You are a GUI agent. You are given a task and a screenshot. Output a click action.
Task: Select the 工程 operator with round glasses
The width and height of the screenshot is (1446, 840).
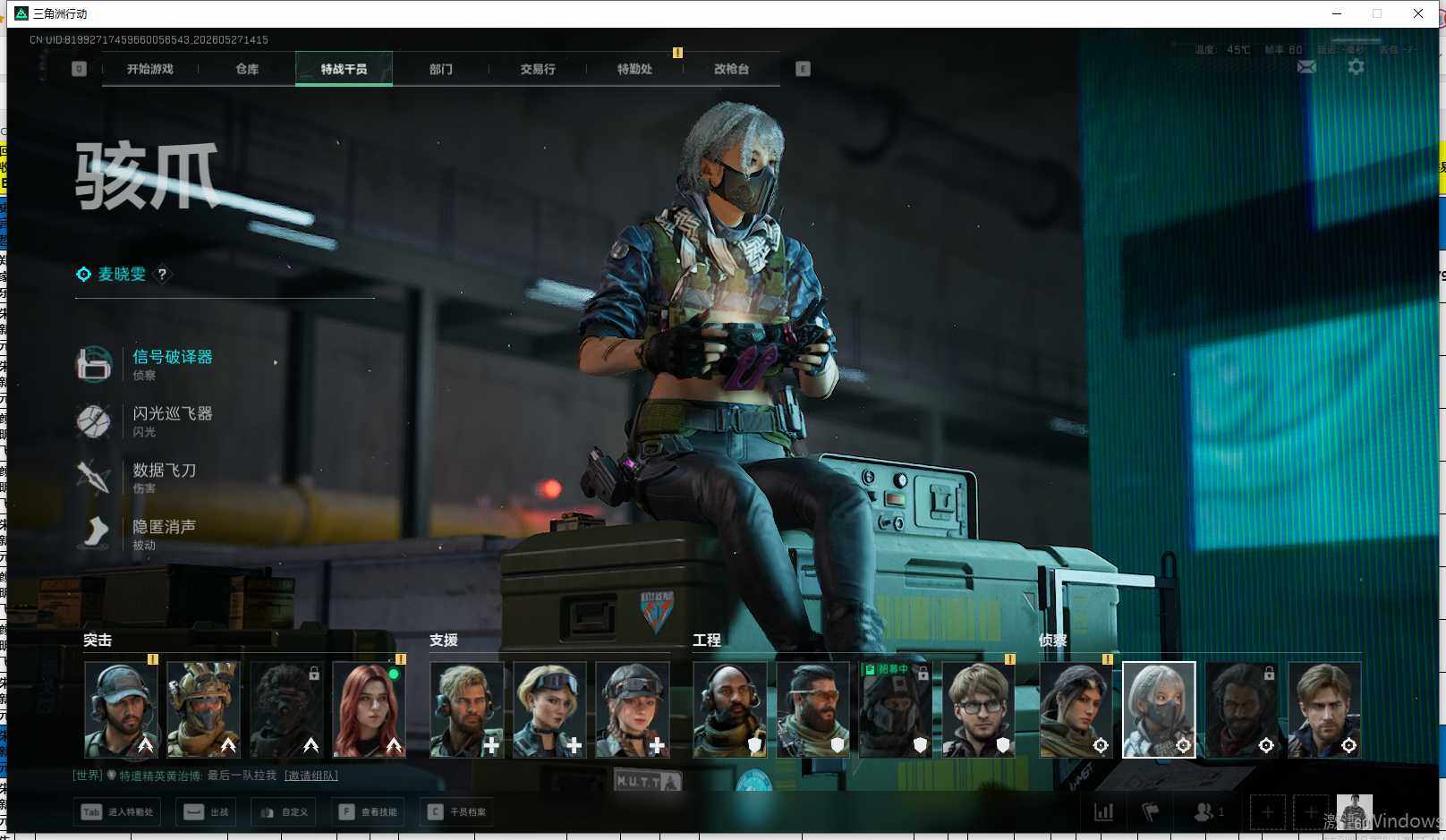coord(978,709)
